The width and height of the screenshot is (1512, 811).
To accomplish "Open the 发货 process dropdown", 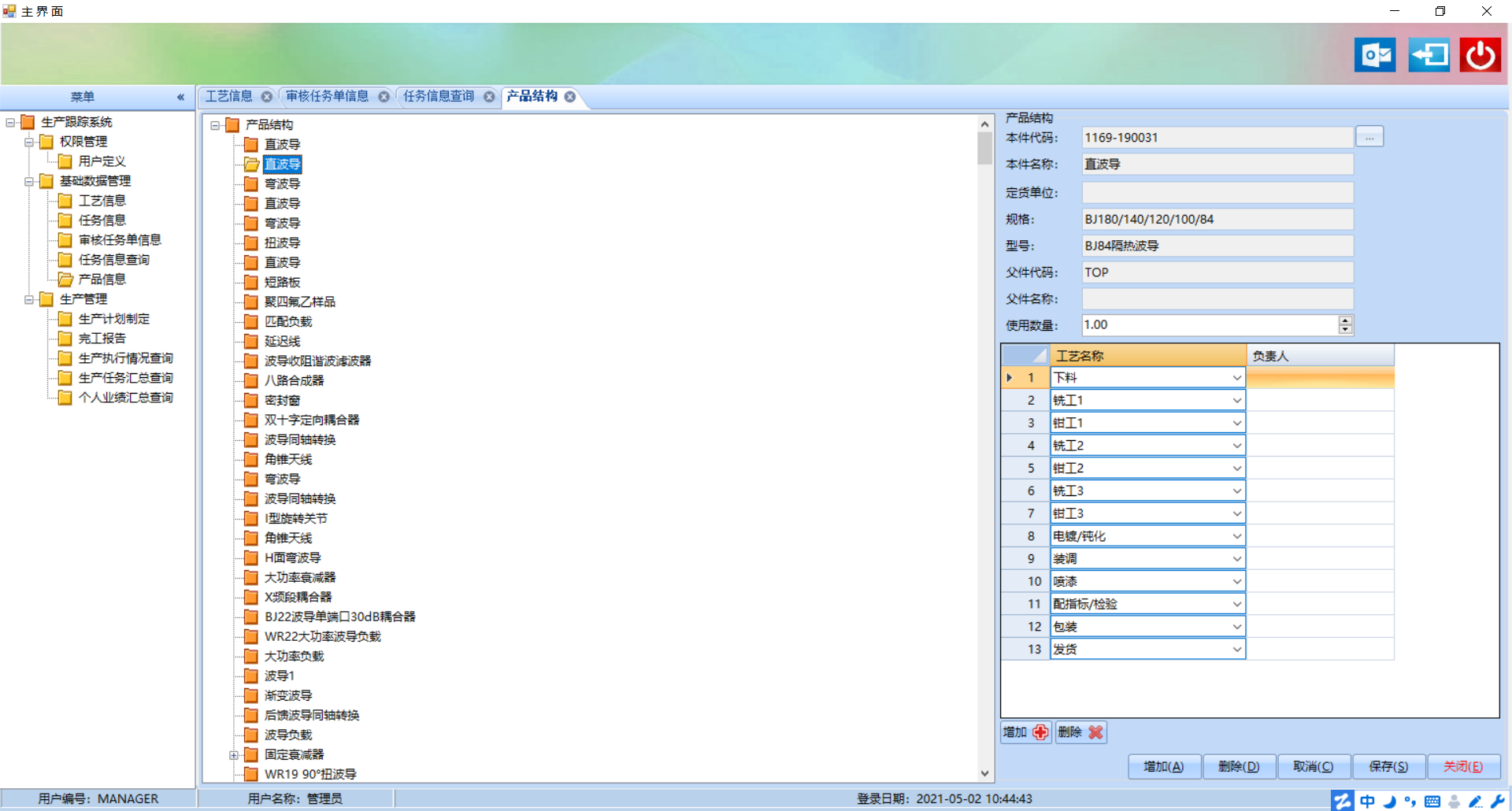I will pos(1236,650).
